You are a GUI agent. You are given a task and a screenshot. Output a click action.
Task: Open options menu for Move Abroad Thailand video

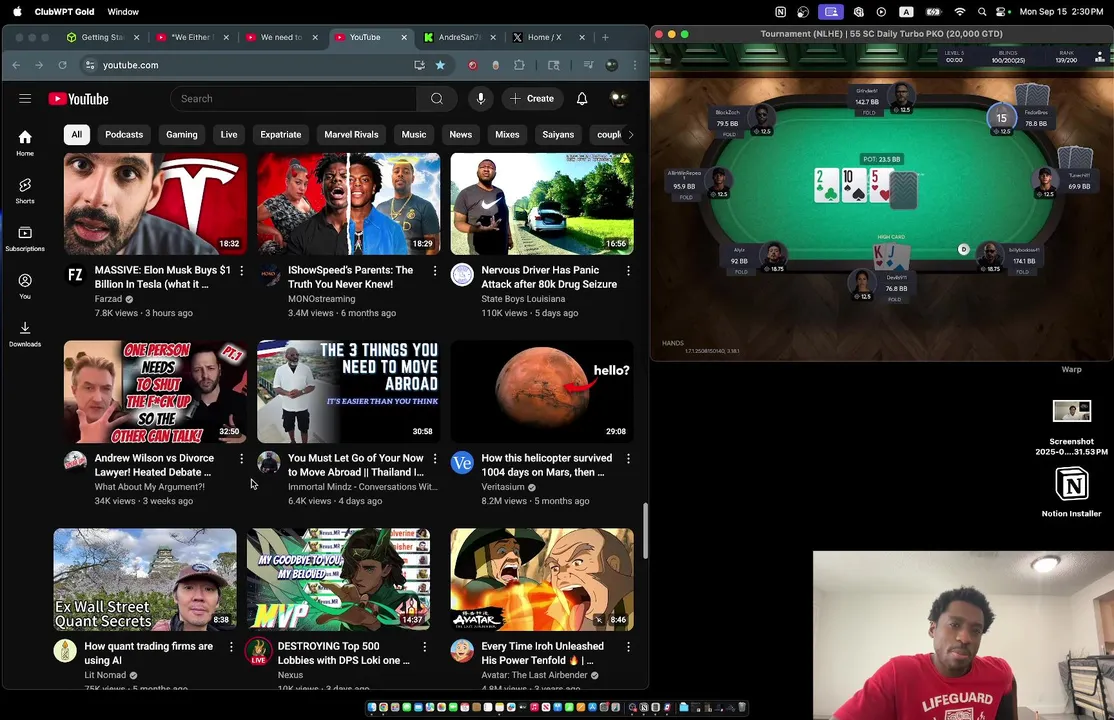(435, 458)
